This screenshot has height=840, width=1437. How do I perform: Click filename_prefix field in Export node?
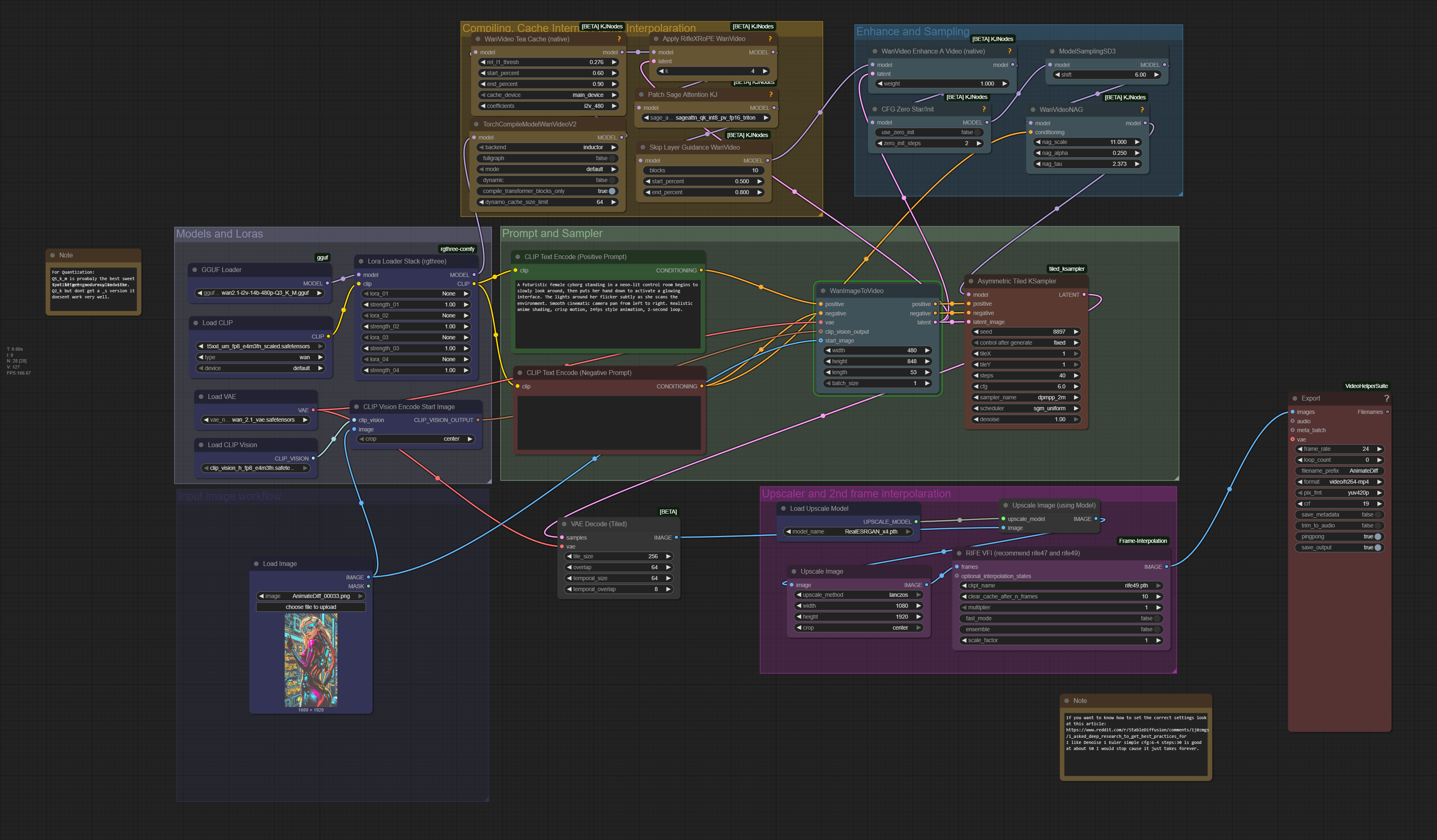[1339, 471]
